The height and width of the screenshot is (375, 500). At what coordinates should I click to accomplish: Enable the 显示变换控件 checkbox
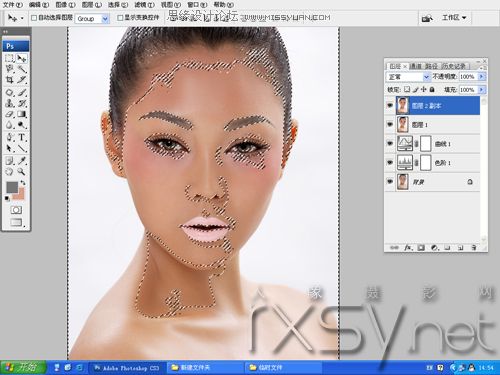pyautogui.click(x=120, y=18)
